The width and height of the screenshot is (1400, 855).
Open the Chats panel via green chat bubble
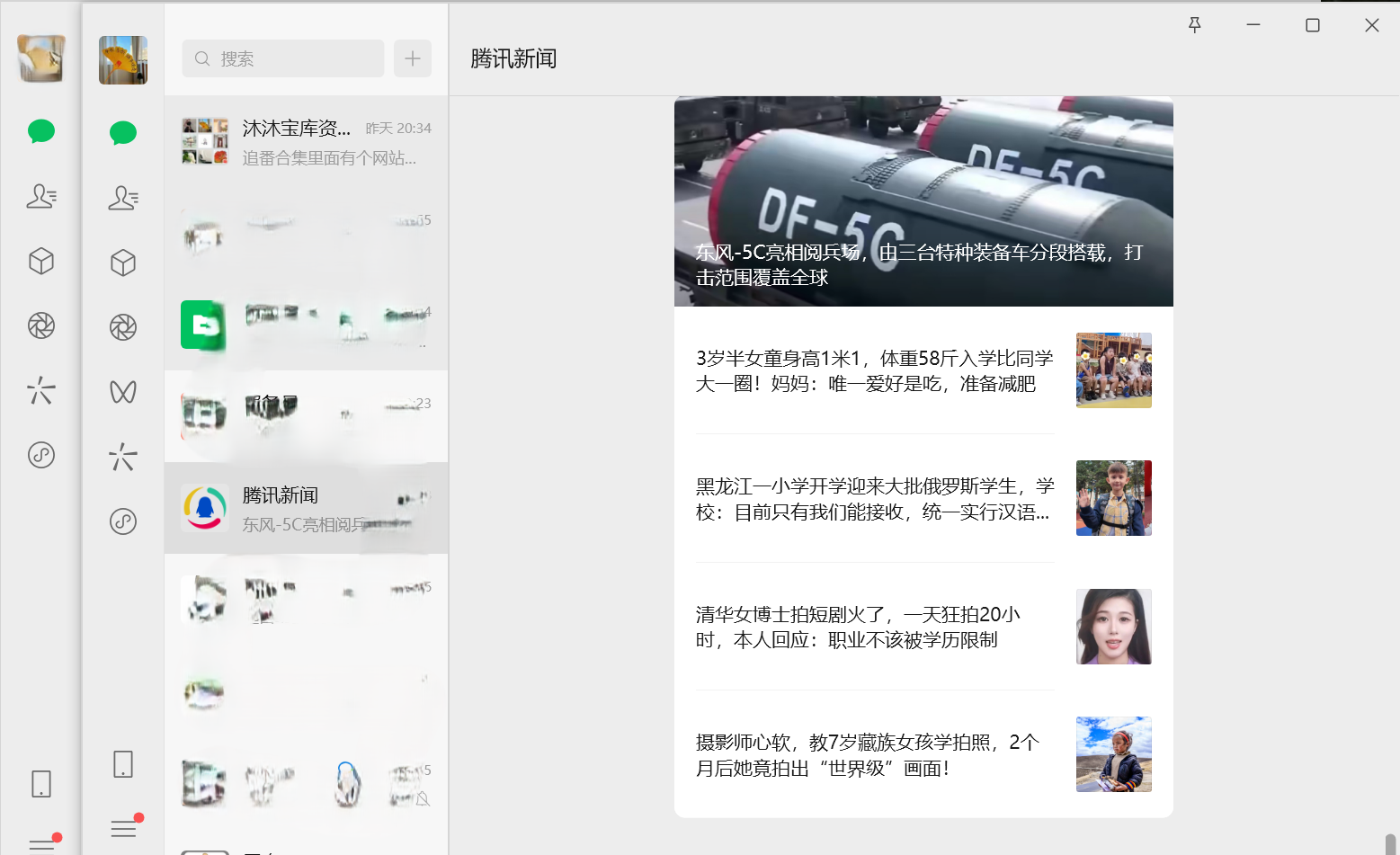pyautogui.click(x=40, y=131)
